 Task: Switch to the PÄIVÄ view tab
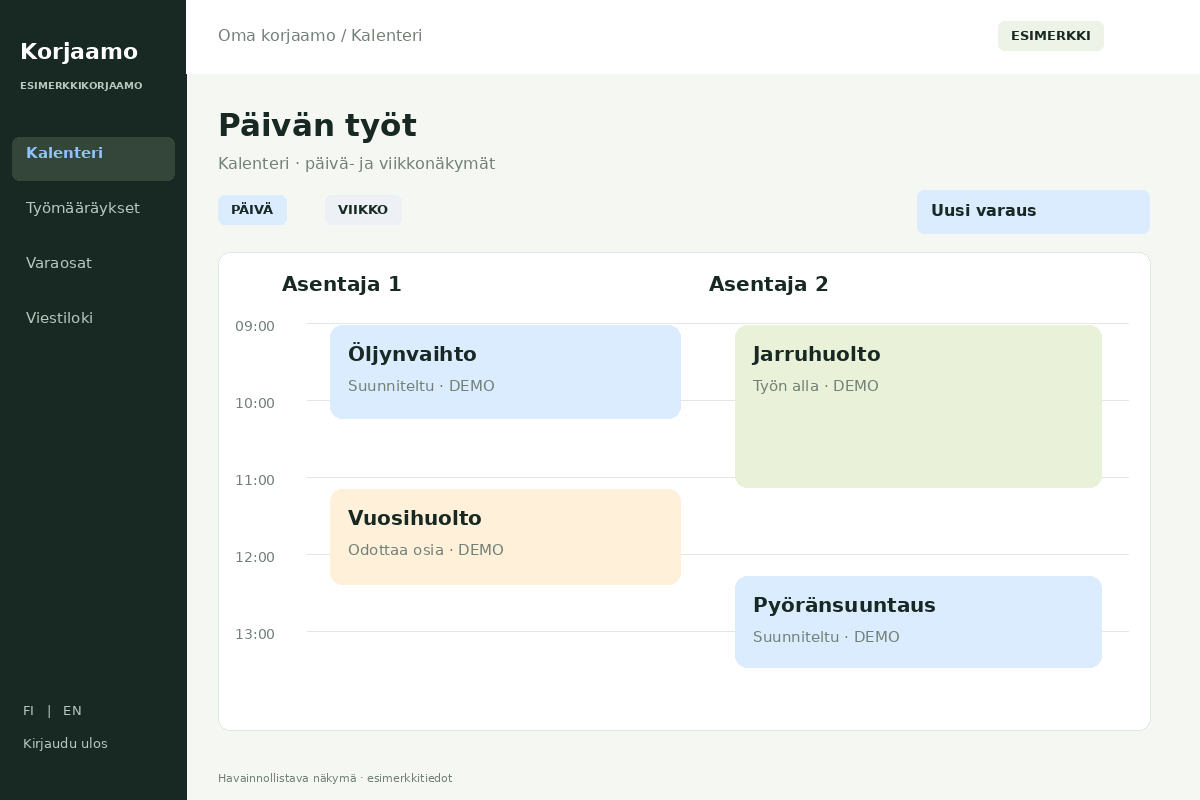252,210
